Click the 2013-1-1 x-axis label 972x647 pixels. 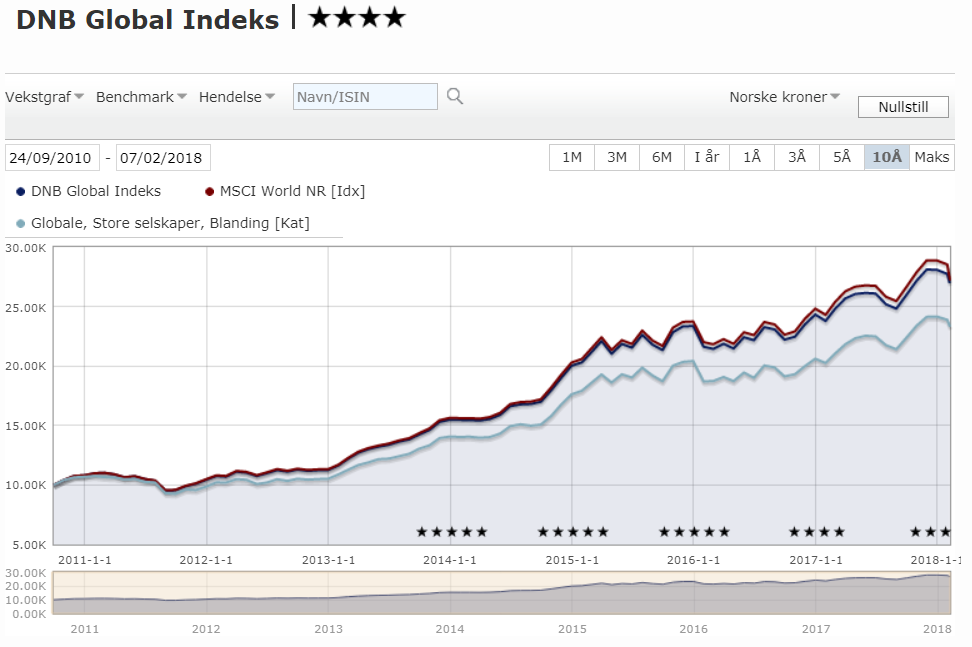(x=329, y=560)
